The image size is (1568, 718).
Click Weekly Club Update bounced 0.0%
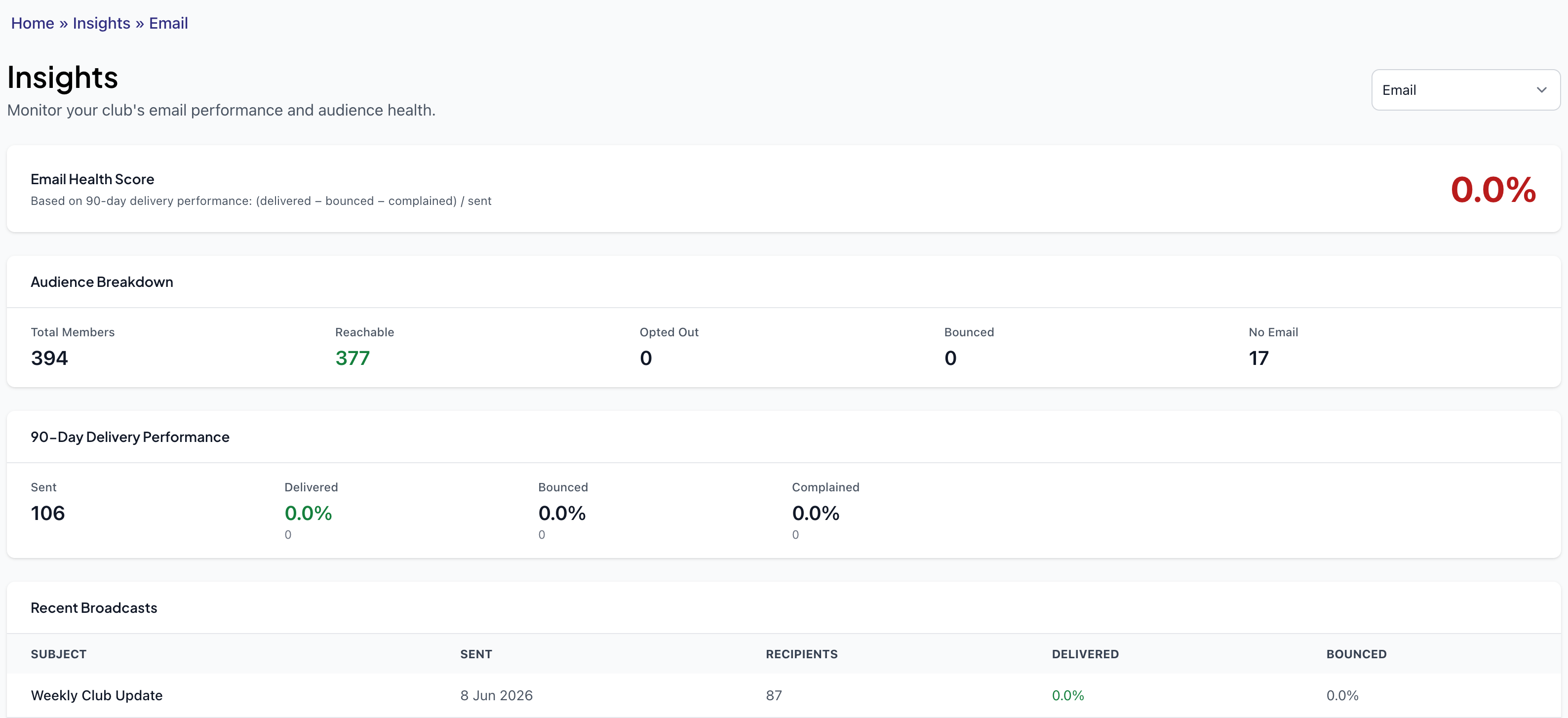click(x=1342, y=695)
